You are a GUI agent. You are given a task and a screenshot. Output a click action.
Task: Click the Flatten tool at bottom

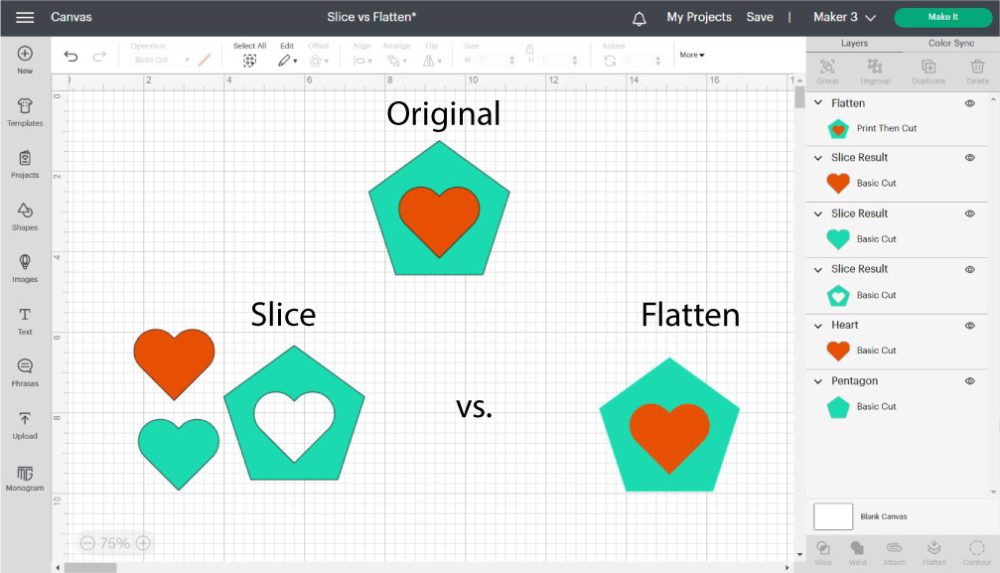(x=934, y=553)
